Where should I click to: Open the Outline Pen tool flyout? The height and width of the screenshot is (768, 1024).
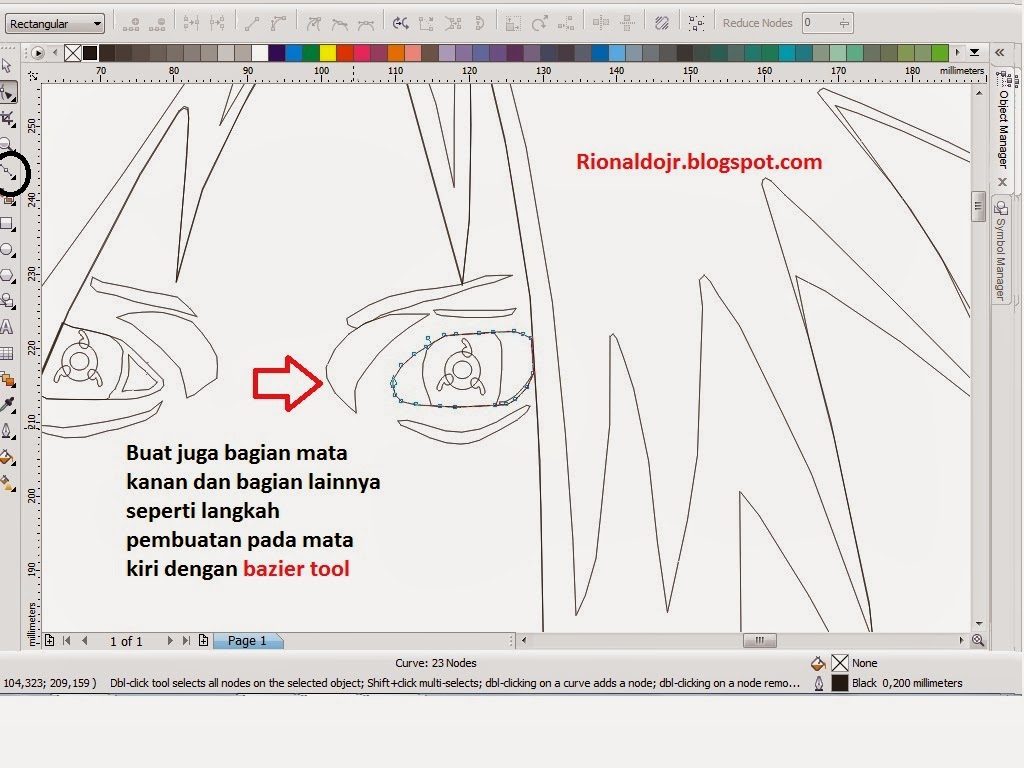coord(8,431)
